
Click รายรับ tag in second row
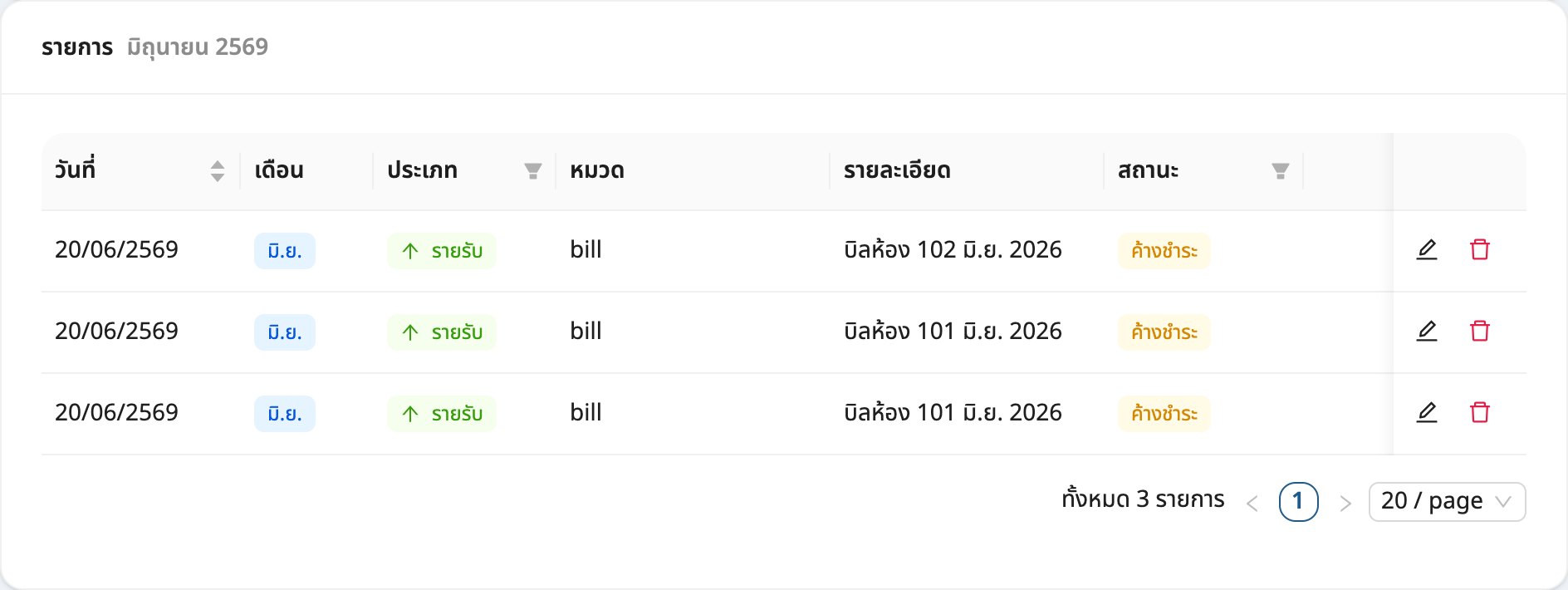click(442, 332)
